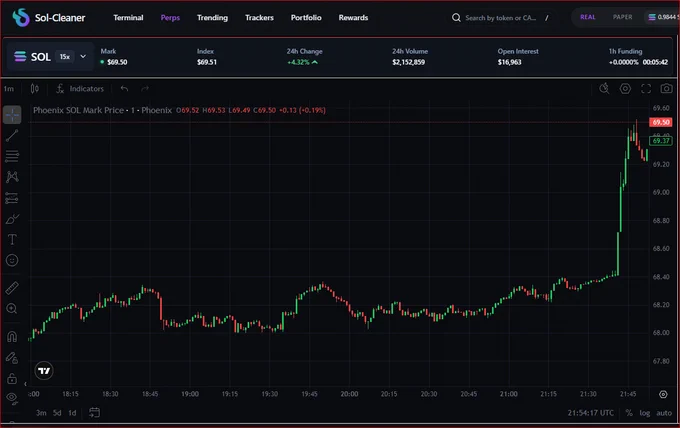Select the ruler measure tool
Image resolution: width=680 pixels, height=428 pixels.
(12, 288)
